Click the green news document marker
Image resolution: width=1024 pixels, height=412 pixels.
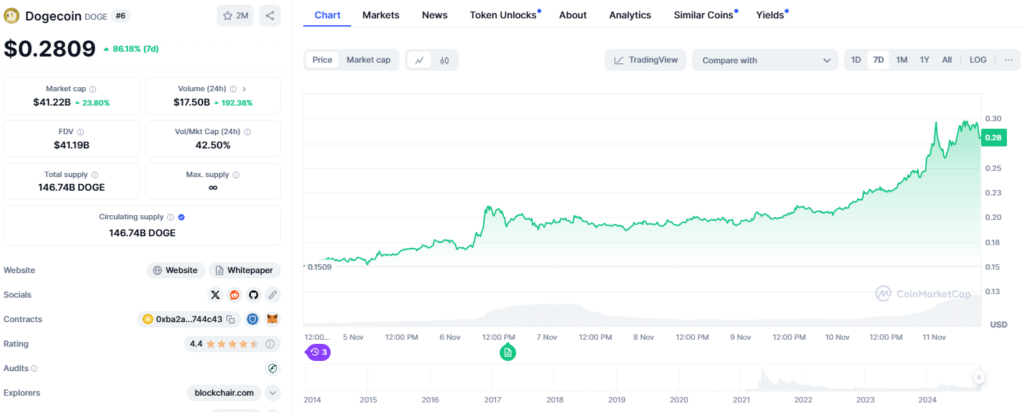coord(508,353)
